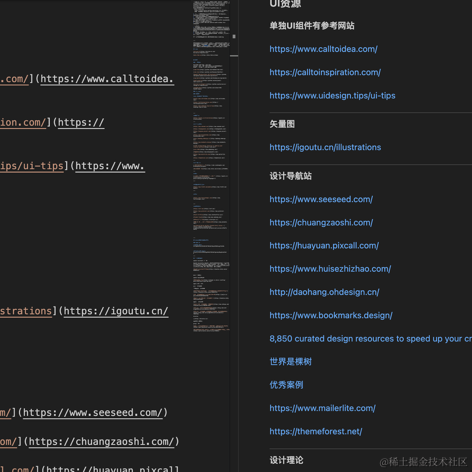Open the http://daohang.ohdesign.cn/ preview link
This screenshot has width=472, height=472.
coord(324,292)
